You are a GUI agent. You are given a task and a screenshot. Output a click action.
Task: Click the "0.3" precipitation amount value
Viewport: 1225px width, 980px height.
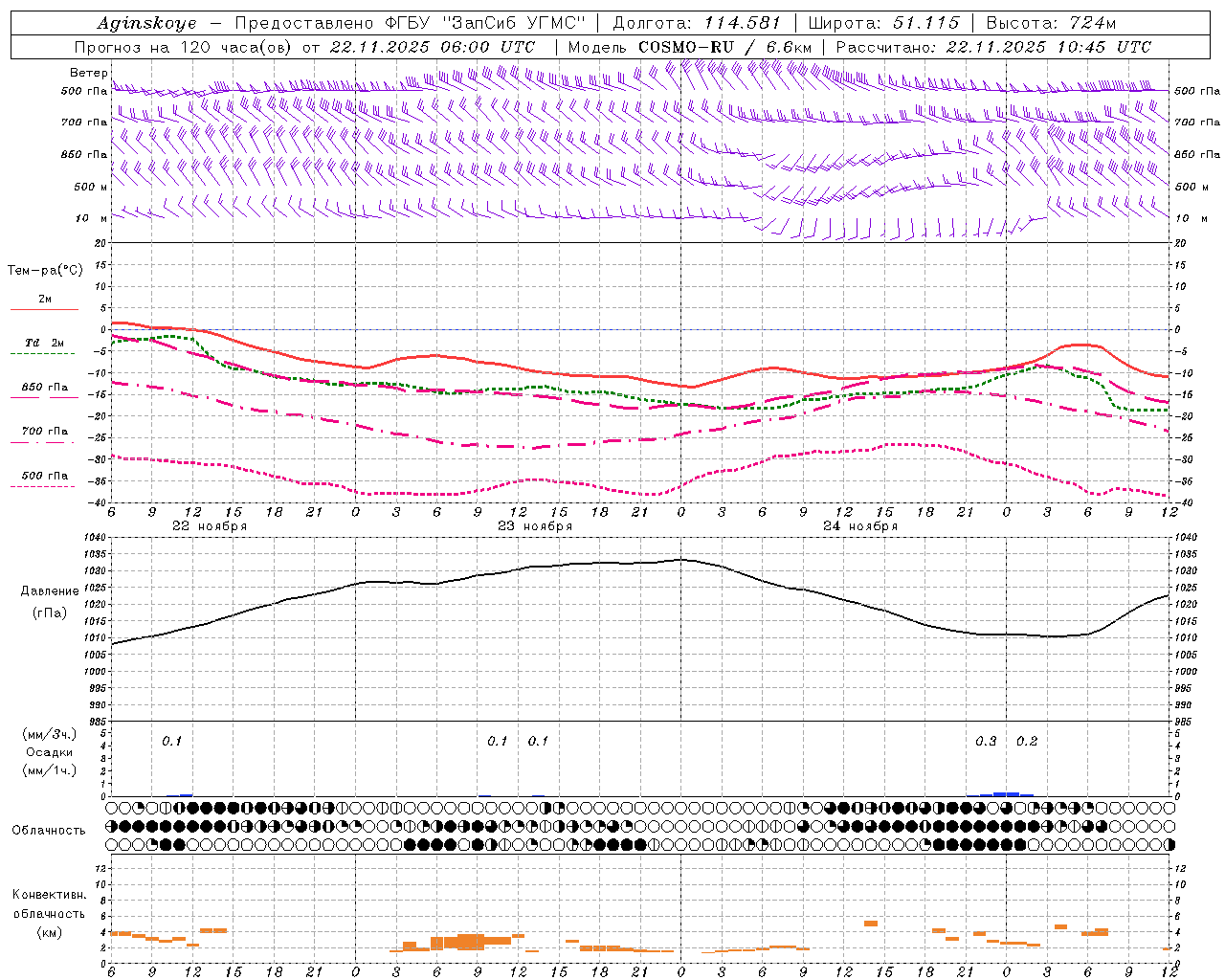click(986, 742)
